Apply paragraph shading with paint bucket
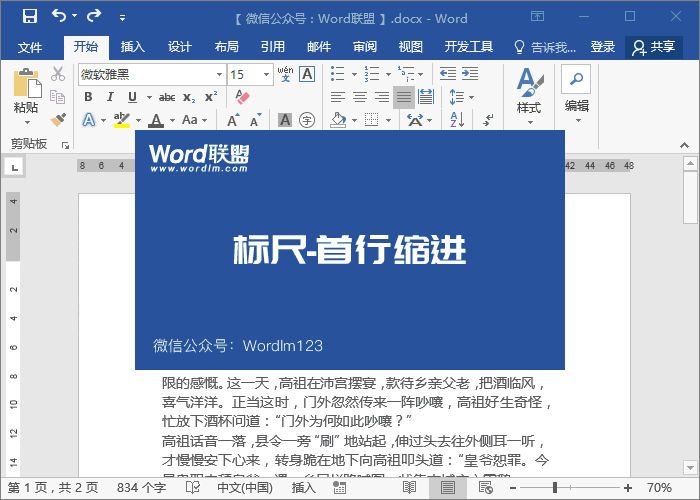 click(x=338, y=120)
